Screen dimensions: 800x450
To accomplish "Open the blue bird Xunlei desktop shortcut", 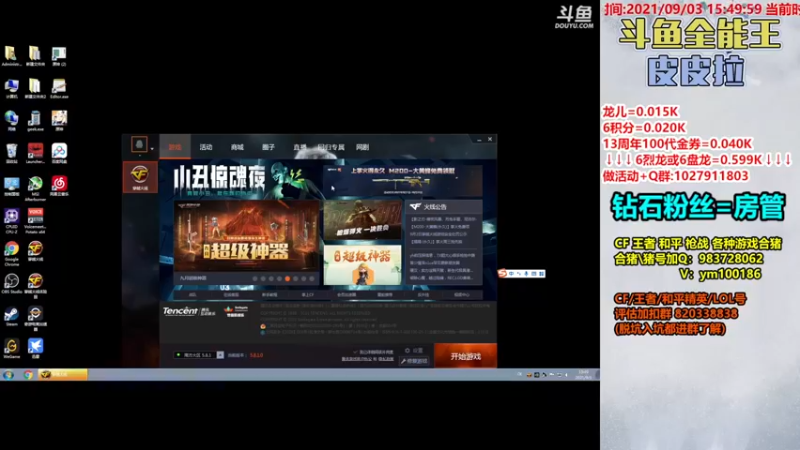I will pyautogui.click(x=35, y=348).
